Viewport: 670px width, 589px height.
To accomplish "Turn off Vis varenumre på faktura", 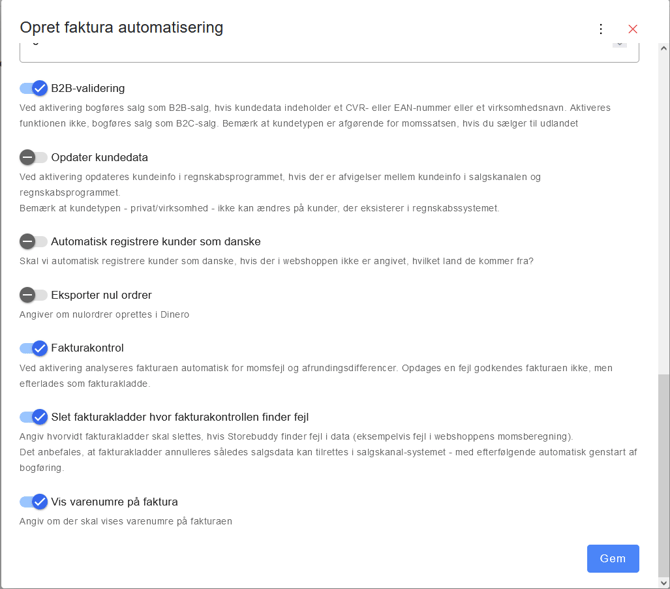I will pyautogui.click(x=33, y=501).
